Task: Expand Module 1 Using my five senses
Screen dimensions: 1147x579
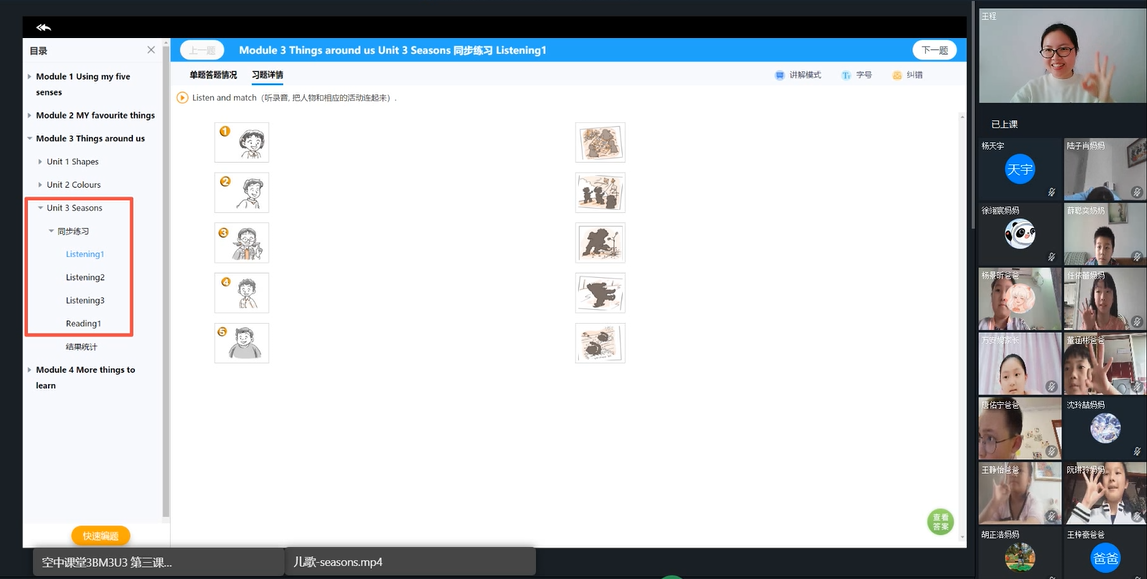Action: (x=28, y=77)
